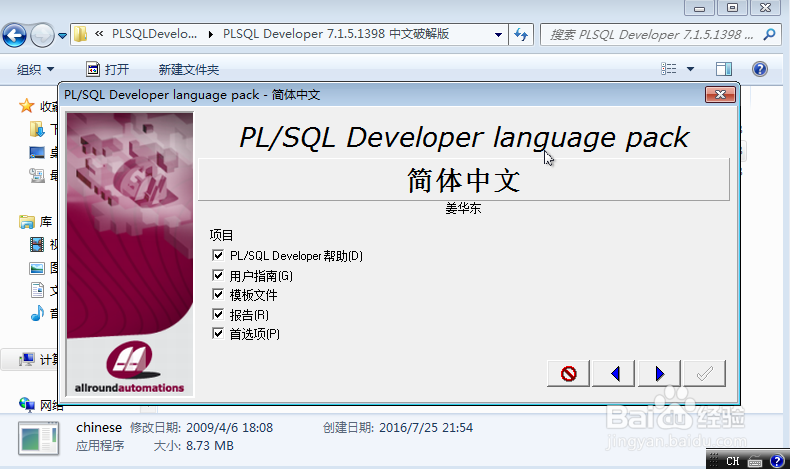
Task: Maximize the Explorer window
Action: pos(733,8)
